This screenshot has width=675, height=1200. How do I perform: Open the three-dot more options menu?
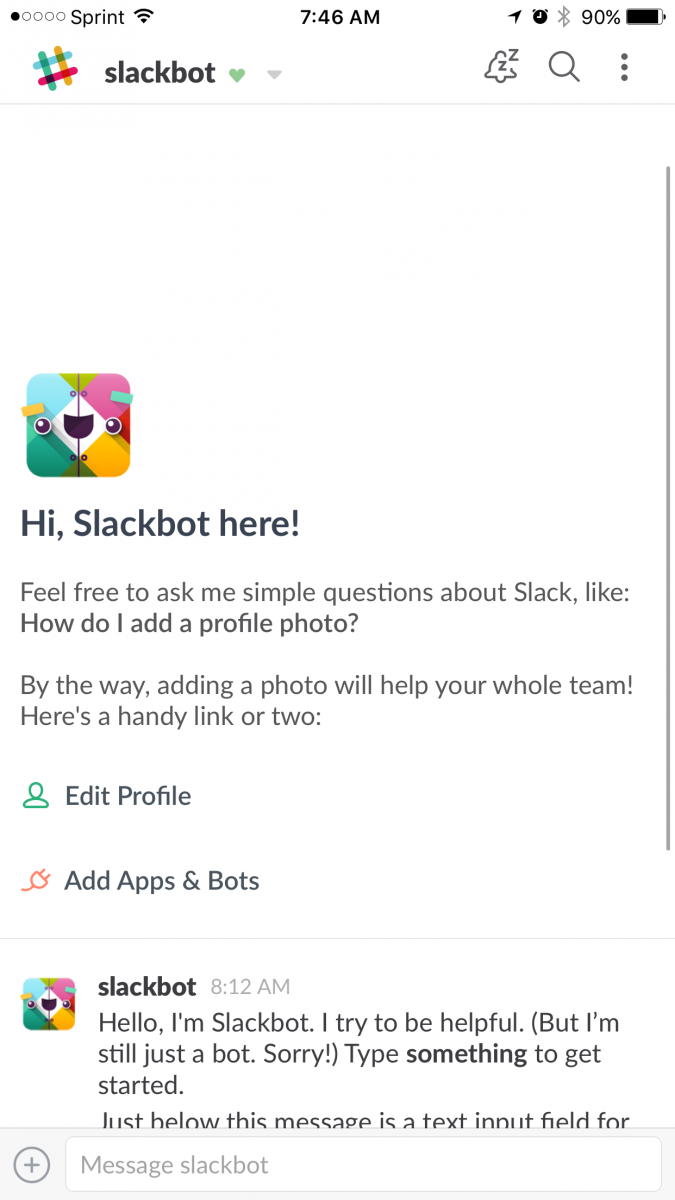(624, 67)
